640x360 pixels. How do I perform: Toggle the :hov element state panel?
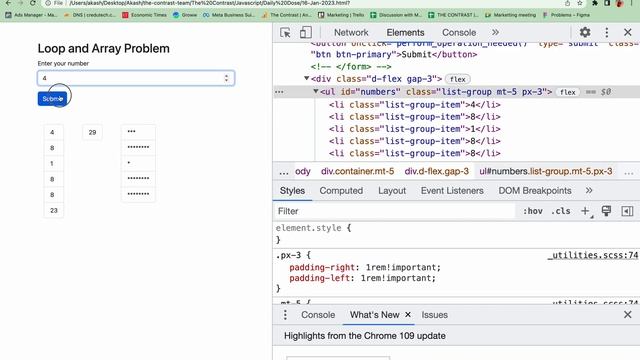[x=533, y=211]
